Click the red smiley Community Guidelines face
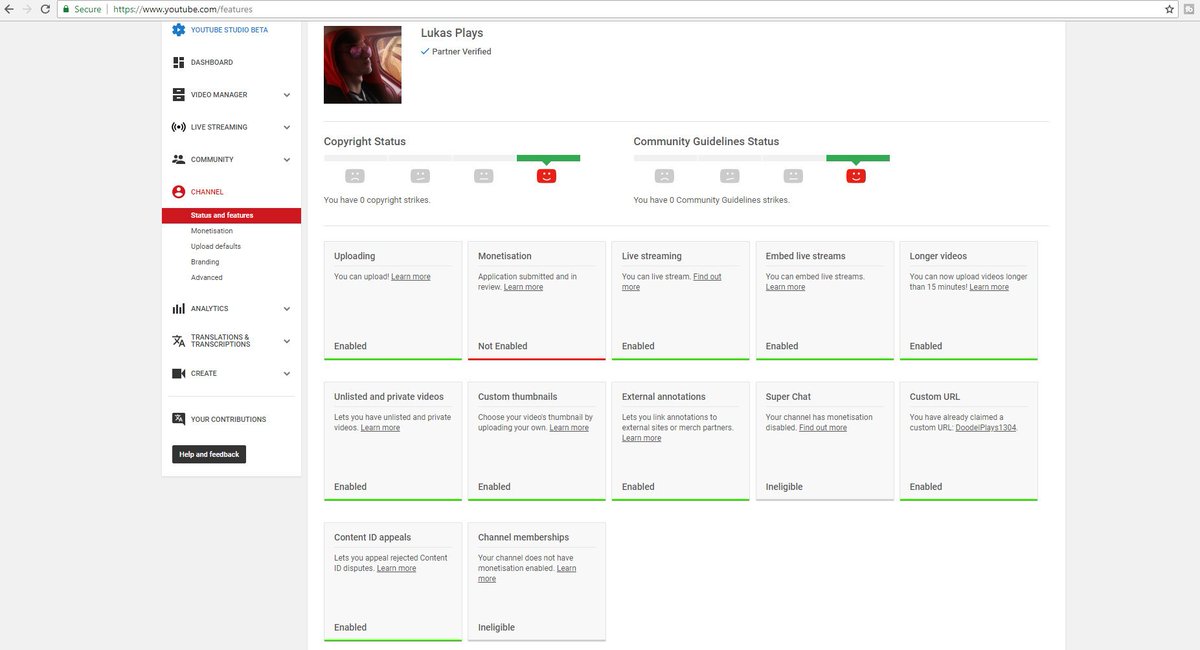Screen dimensions: 1200x650 pos(856,176)
